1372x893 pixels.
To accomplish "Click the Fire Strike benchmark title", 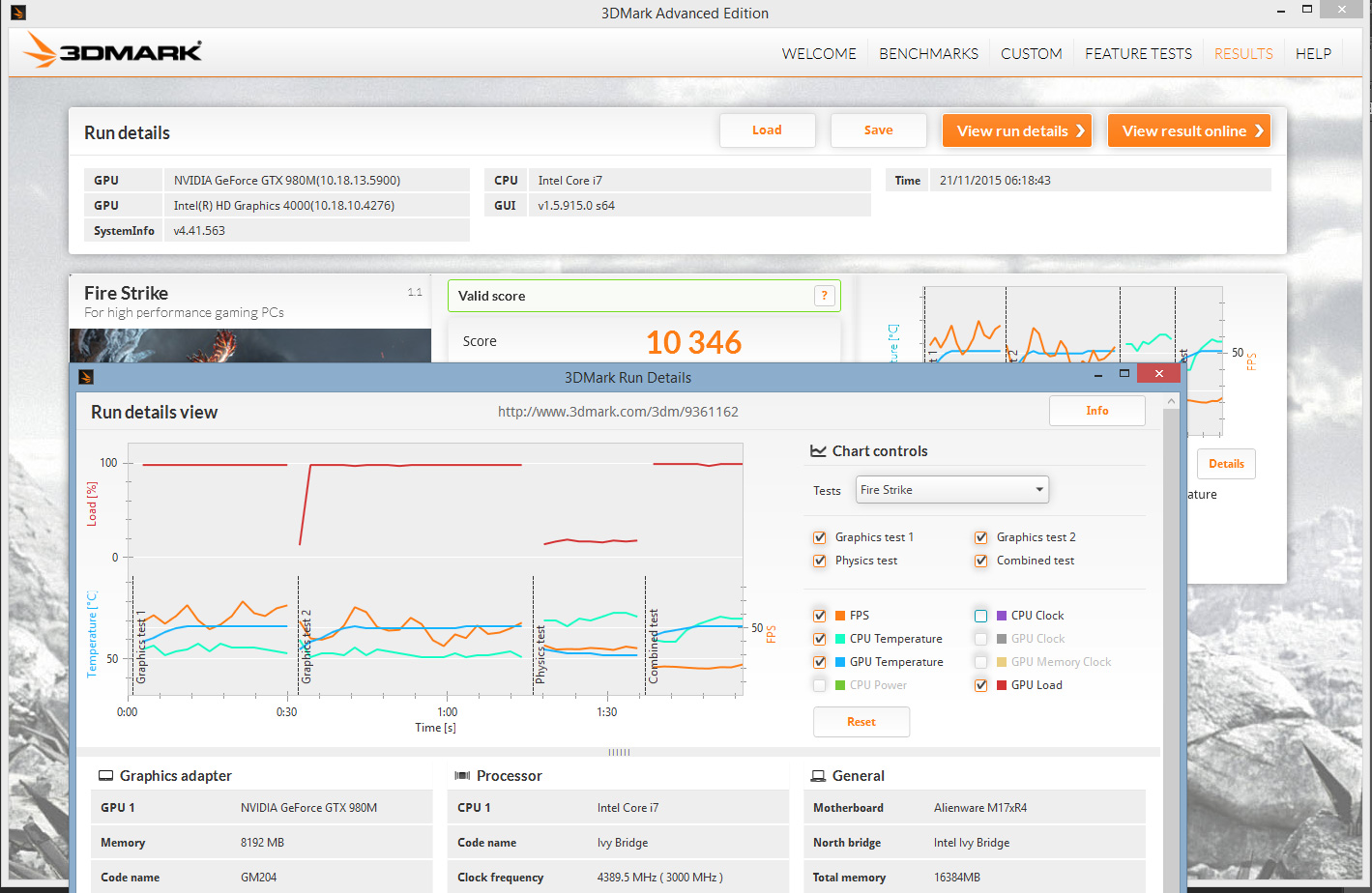I will [x=126, y=293].
